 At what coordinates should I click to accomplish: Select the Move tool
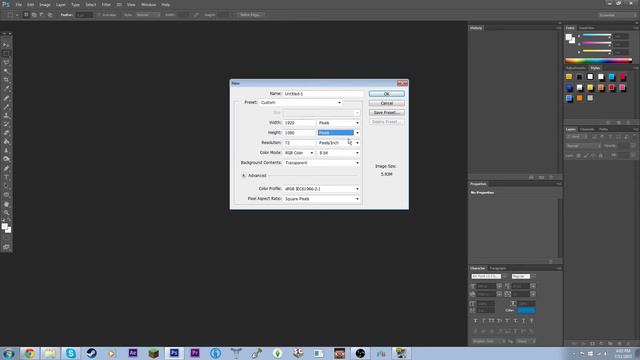point(6,44)
